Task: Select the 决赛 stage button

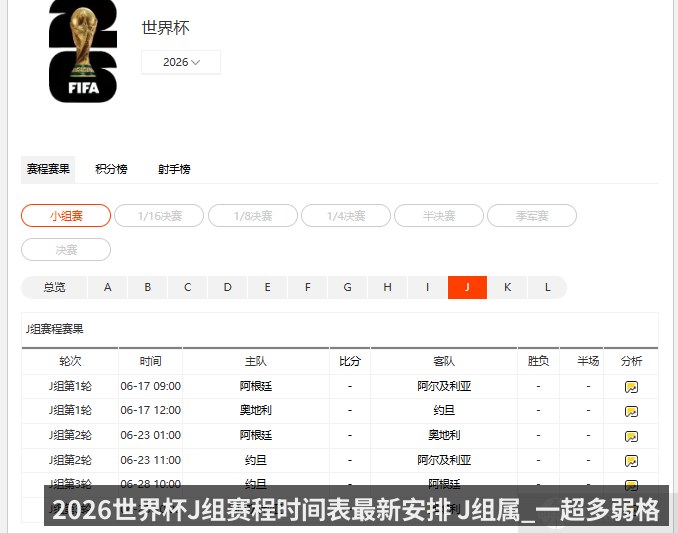Action: [x=66, y=250]
